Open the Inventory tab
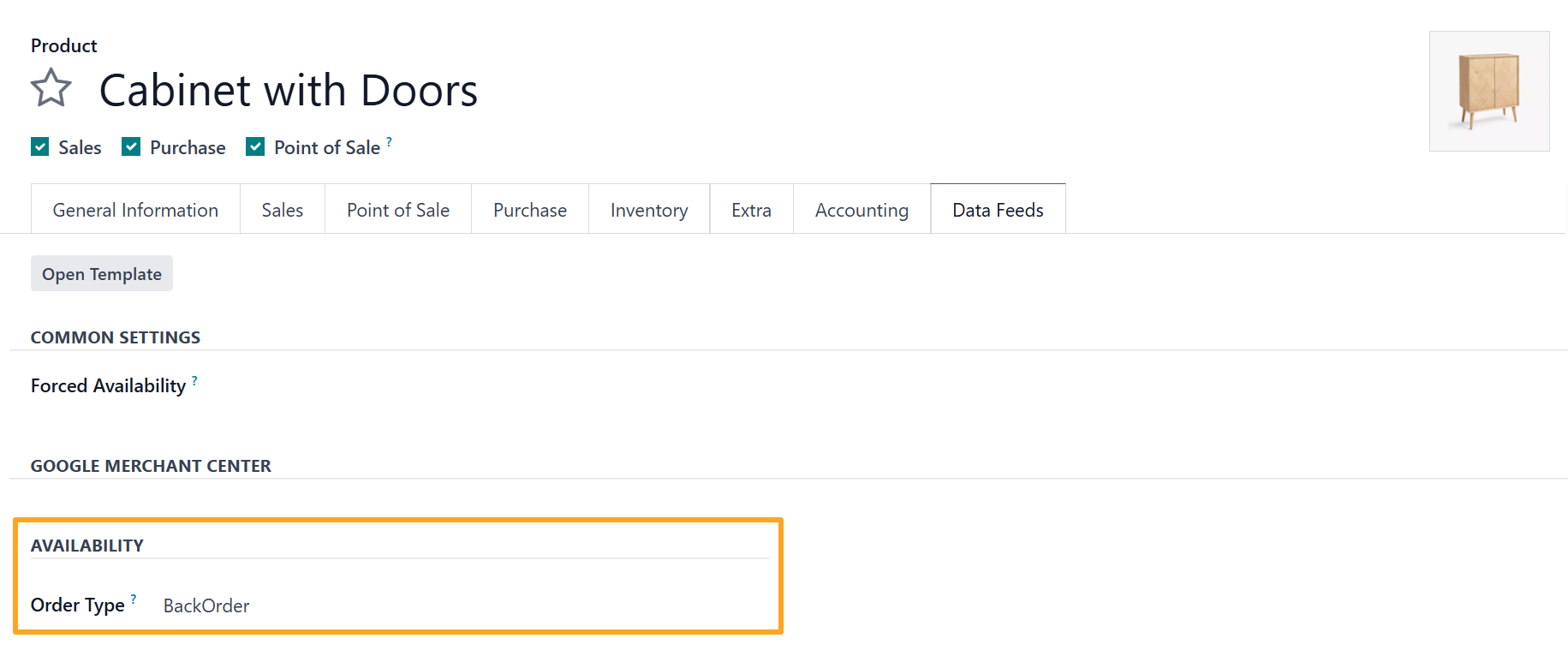The height and width of the screenshot is (656, 1568). (648, 209)
